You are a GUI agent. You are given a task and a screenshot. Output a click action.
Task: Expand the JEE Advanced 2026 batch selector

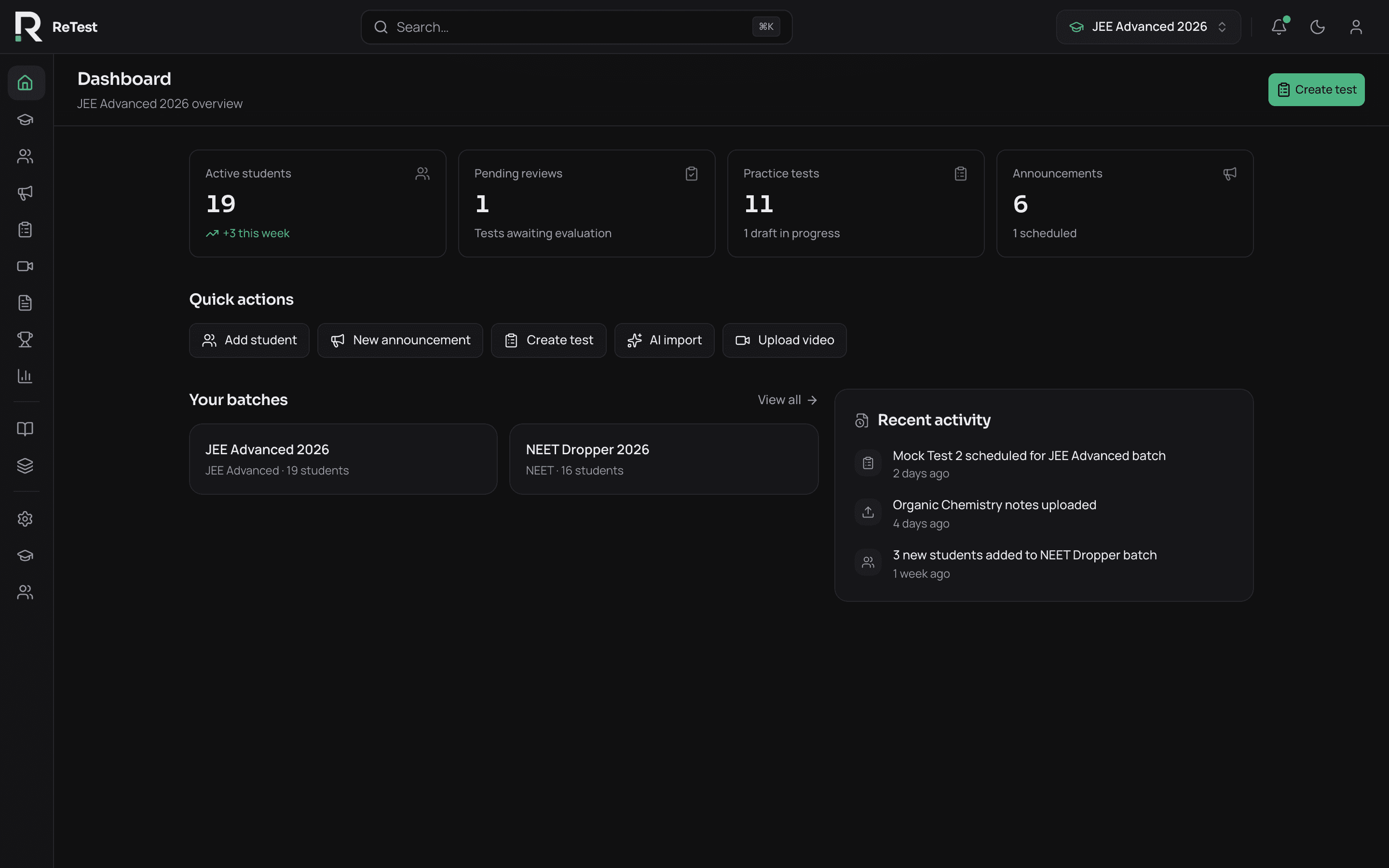(x=1148, y=27)
